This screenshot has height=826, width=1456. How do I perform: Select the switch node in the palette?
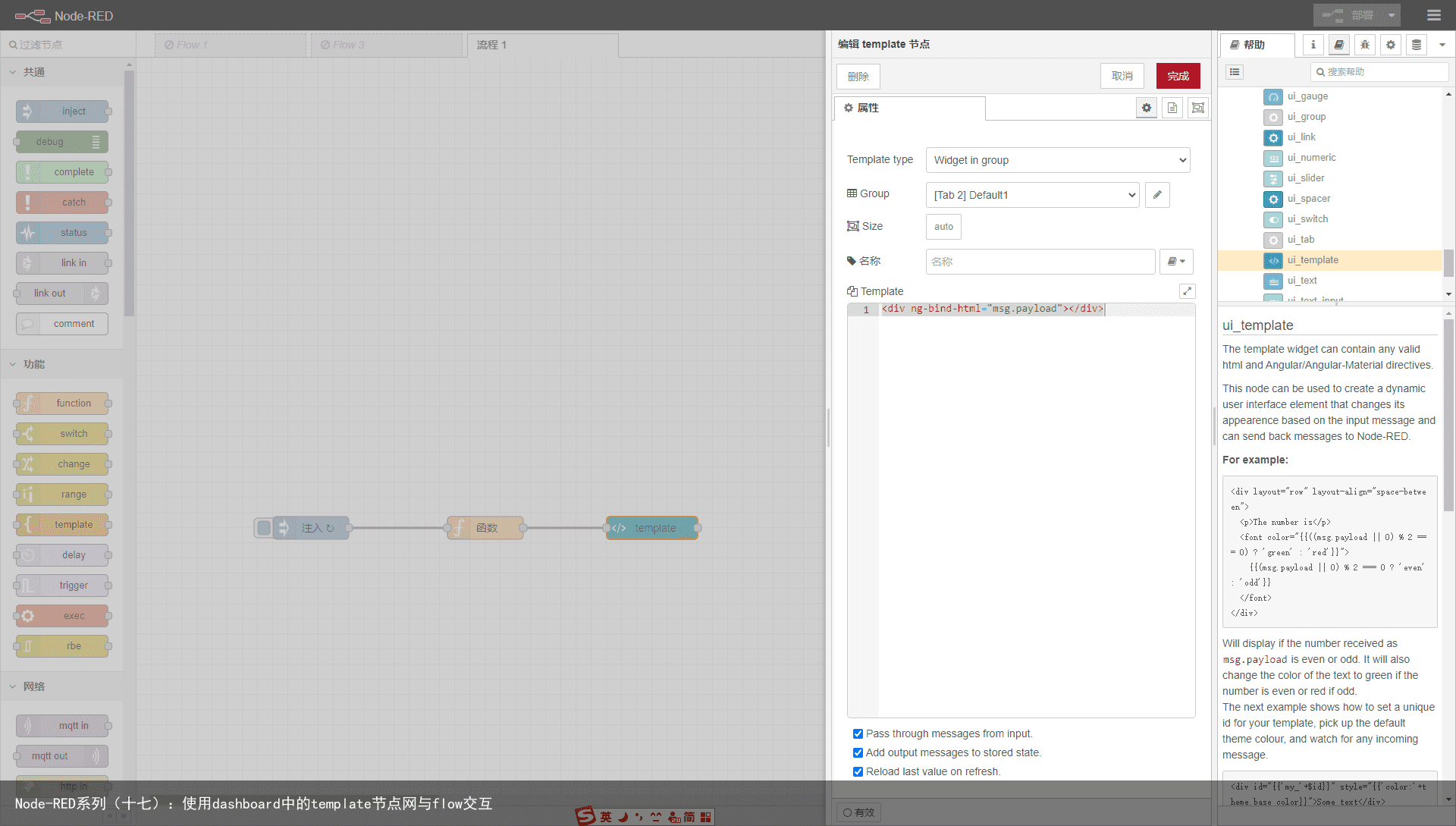point(63,434)
